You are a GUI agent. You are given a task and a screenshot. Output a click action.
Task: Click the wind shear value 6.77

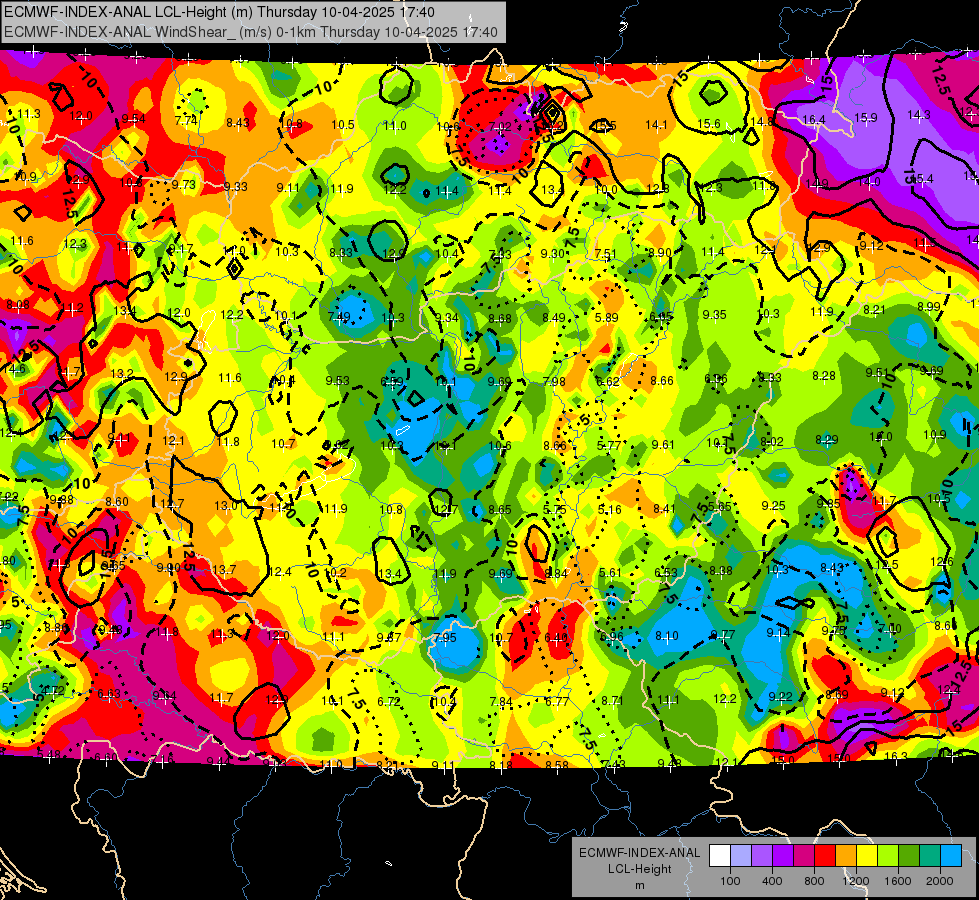556,701
